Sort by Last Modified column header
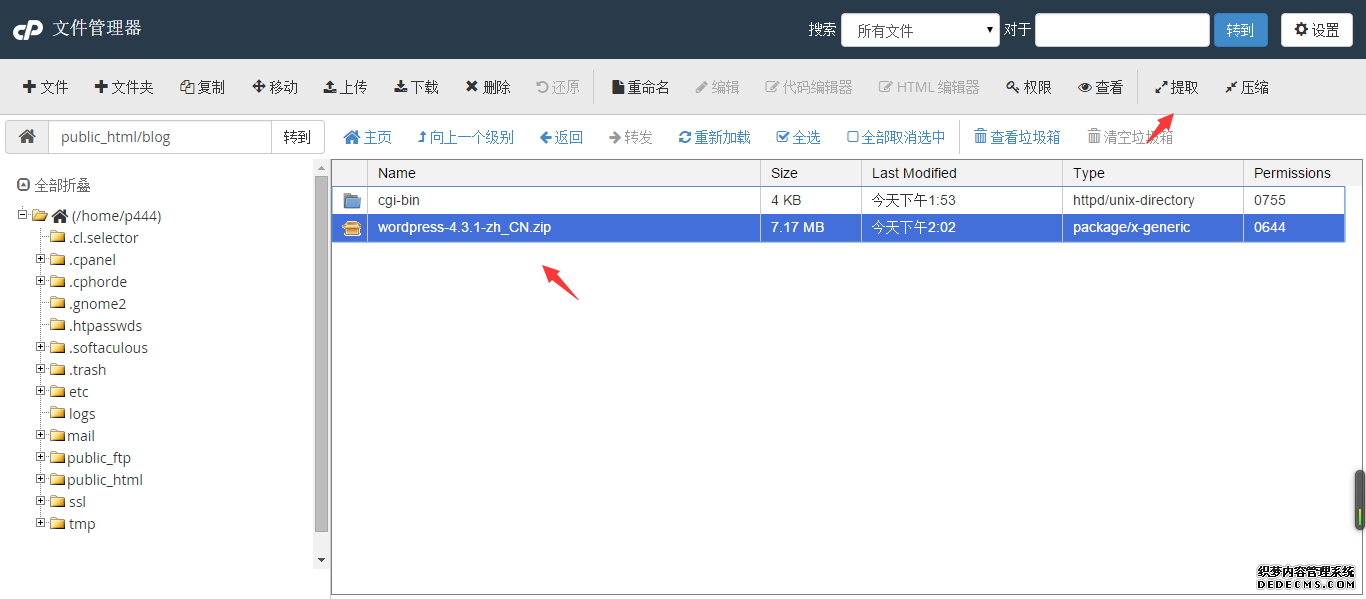The height and width of the screenshot is (599, 1366). tap(962, 173)
